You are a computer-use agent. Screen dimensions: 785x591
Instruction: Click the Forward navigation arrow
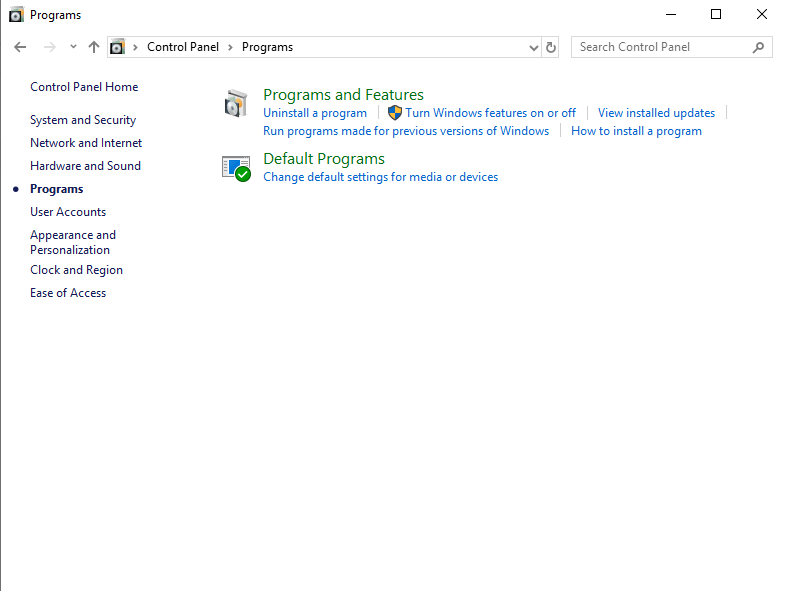[50, 47]
